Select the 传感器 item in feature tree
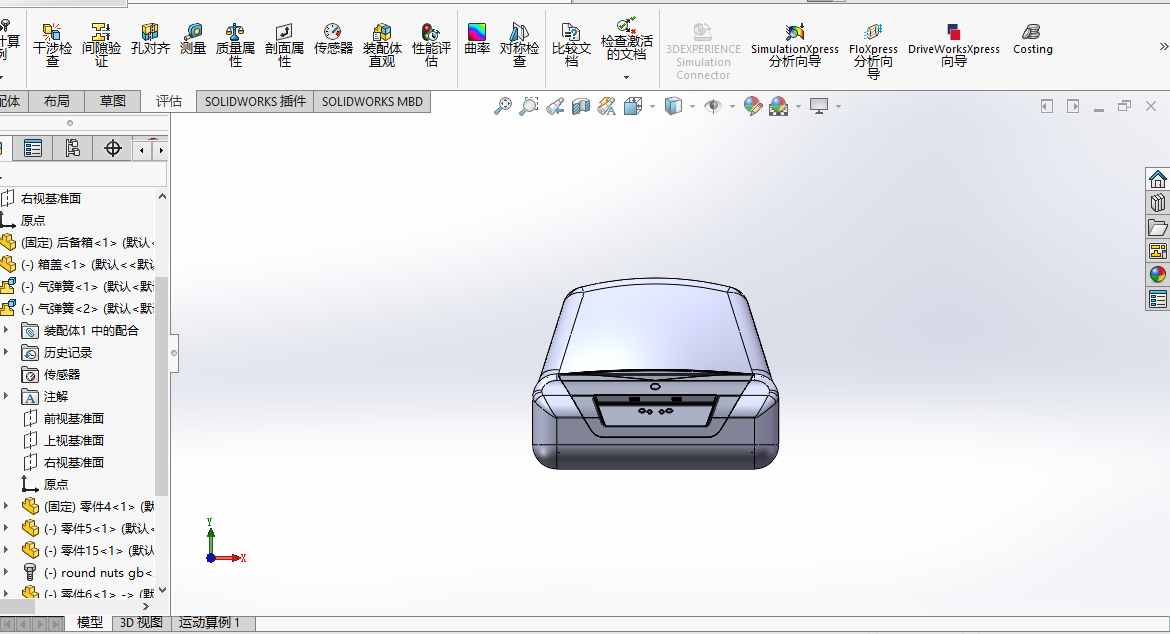 coord(61,374)
